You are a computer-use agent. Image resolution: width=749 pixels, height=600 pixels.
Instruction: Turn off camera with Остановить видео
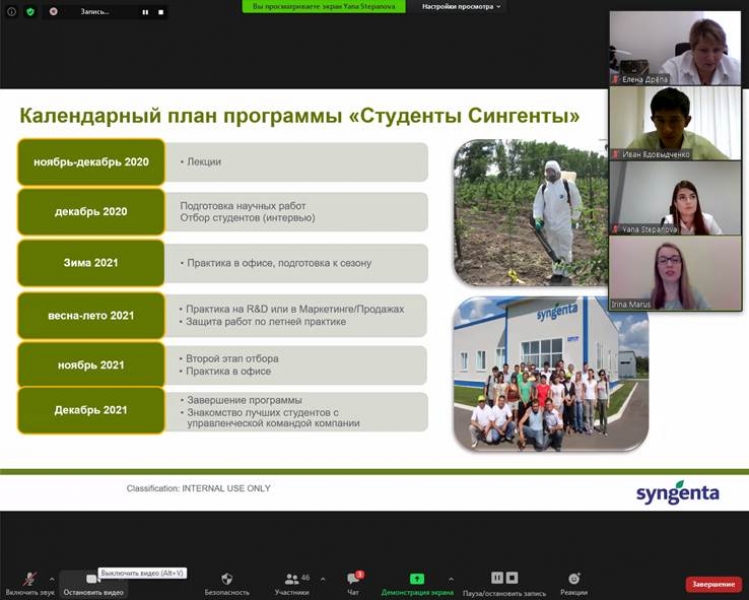point(94,584)
